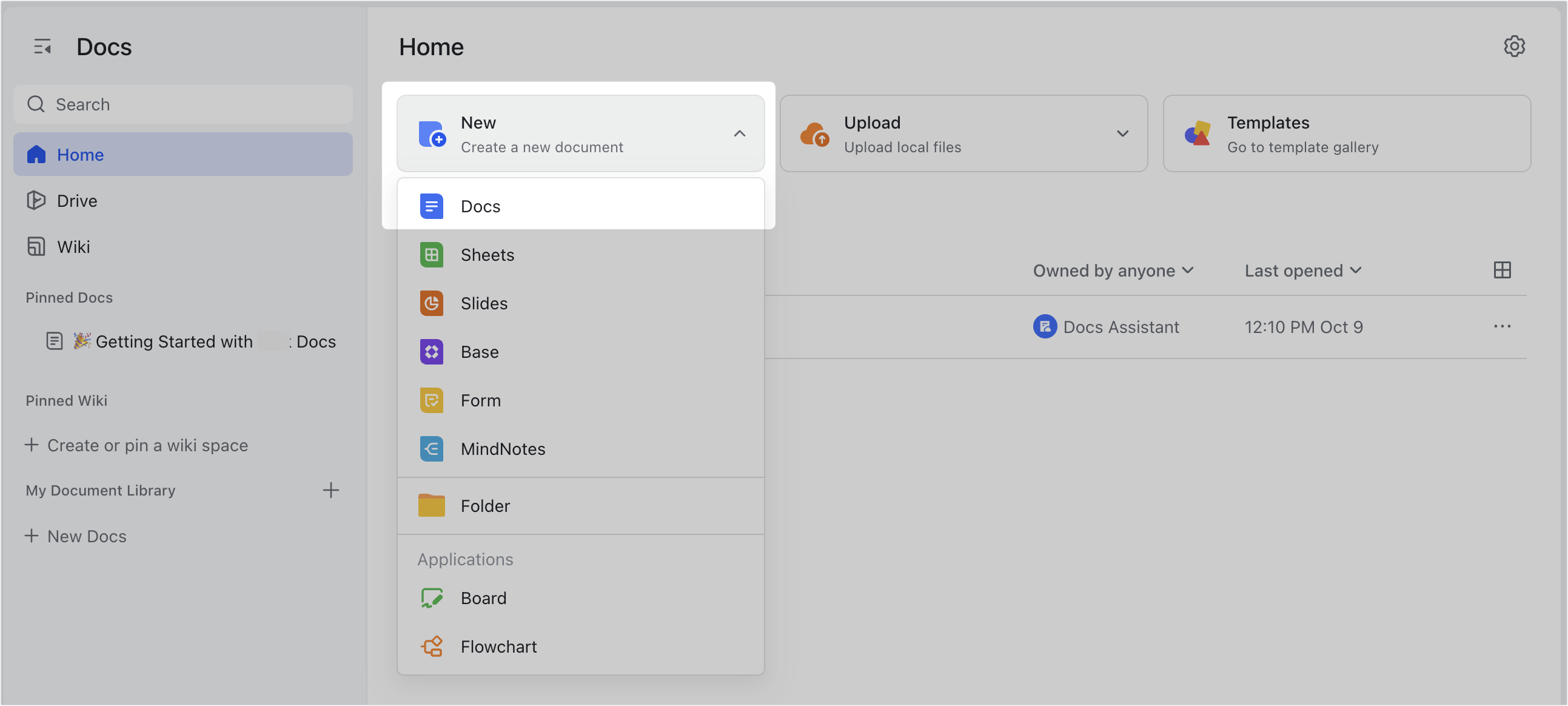
Task: Open the Last opened sort dropdown
Action: (1302, 271)
